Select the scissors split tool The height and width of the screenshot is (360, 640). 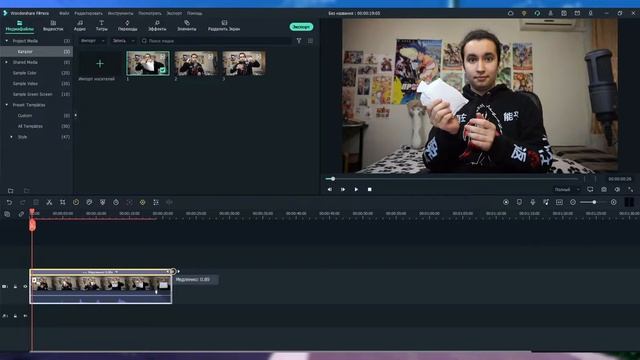coord(49,202)
